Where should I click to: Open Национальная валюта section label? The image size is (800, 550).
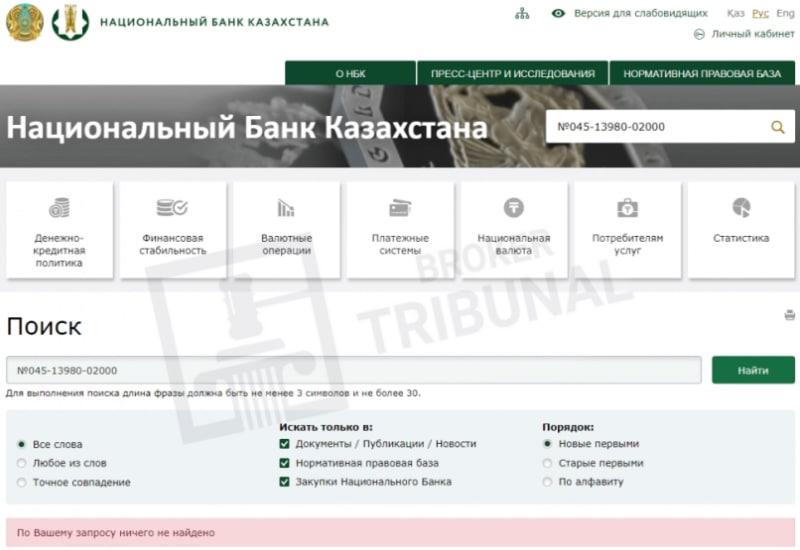pos(514,244)
